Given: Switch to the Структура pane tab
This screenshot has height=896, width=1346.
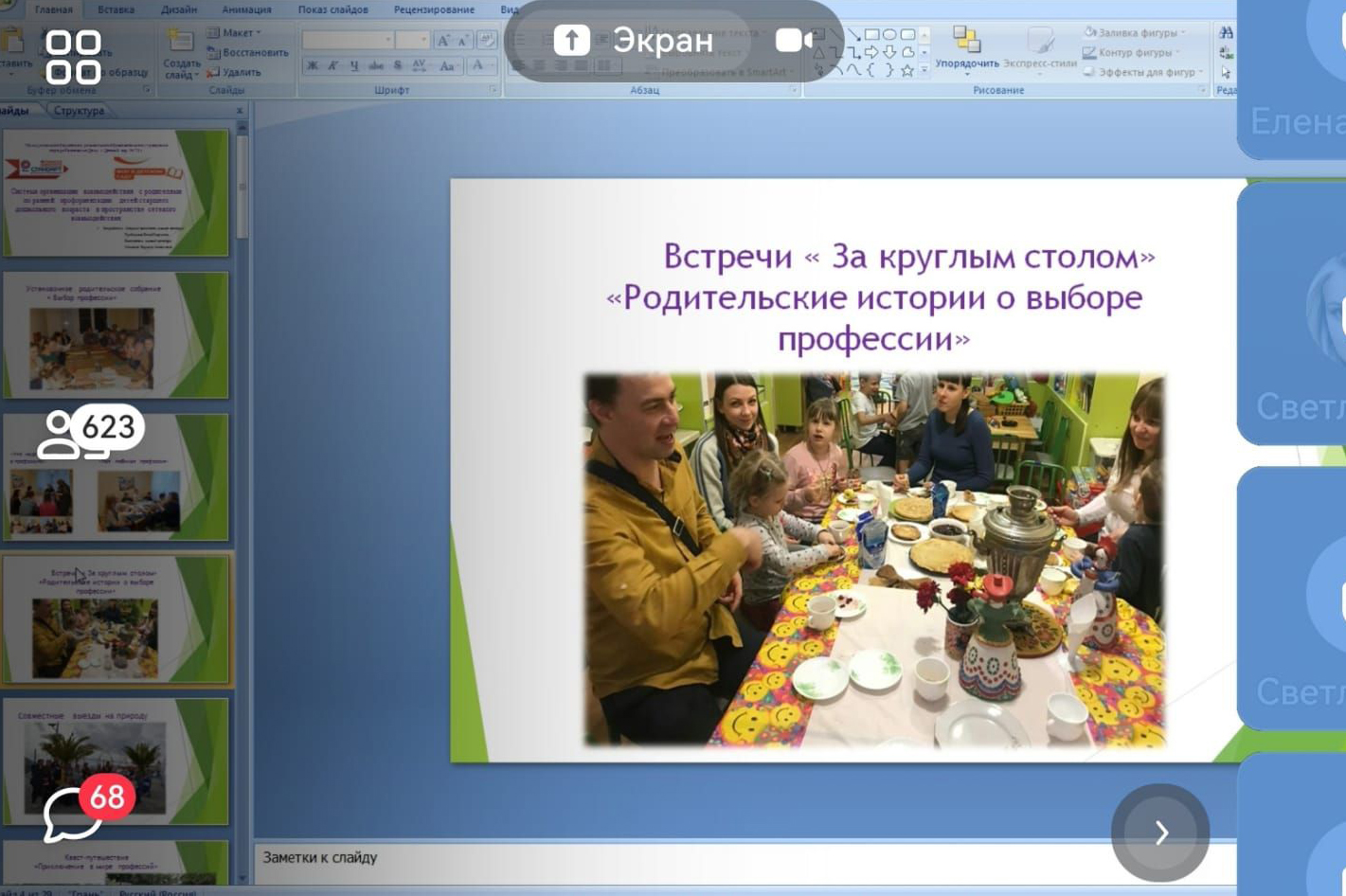Looking at the screenshot, I should point(79,111).
